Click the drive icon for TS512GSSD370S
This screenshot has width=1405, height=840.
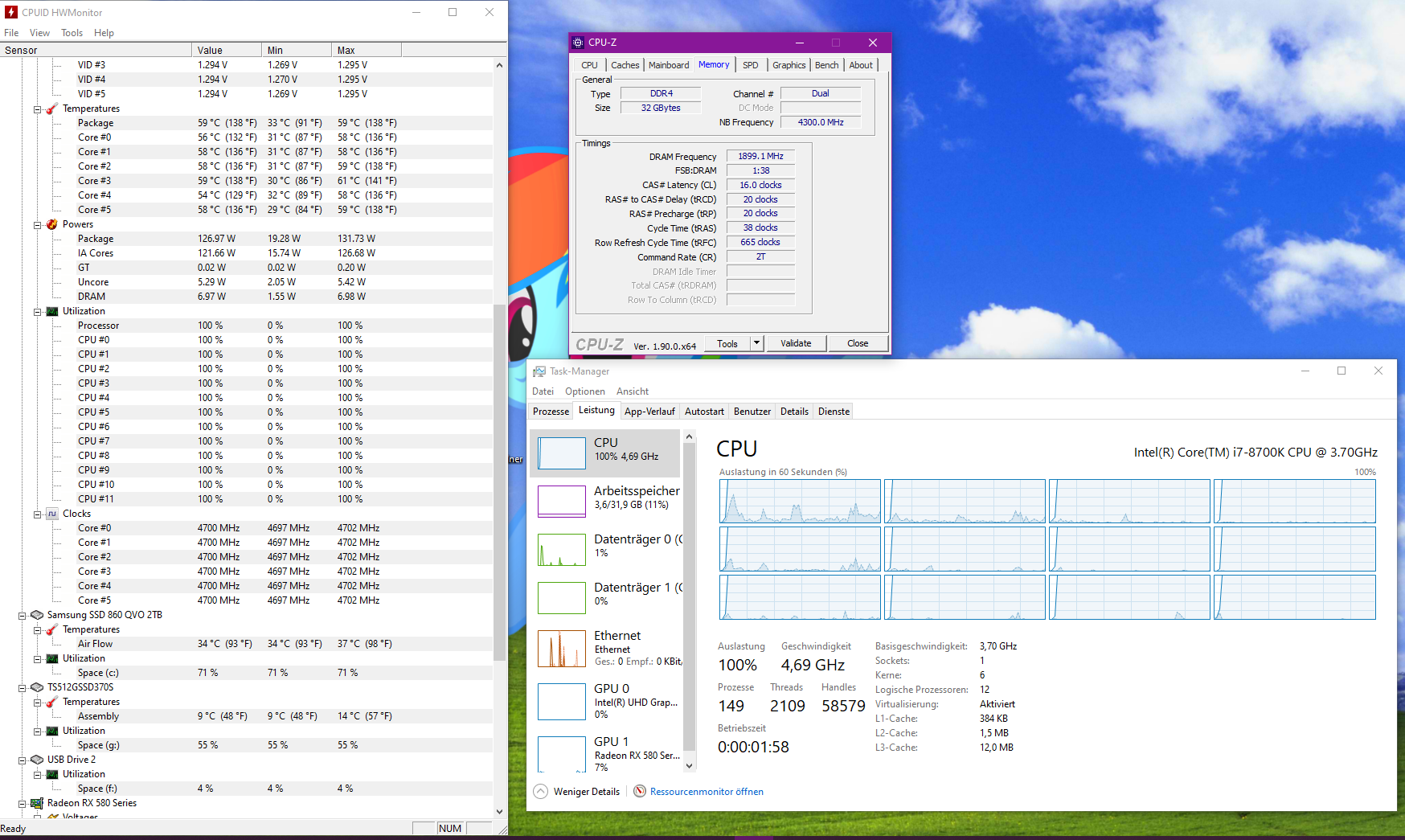[37, 687]
